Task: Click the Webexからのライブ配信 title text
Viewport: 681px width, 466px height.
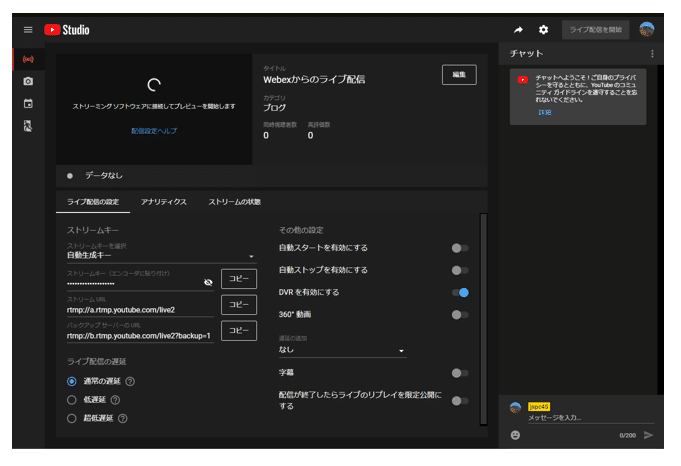Action: (314, 79)
